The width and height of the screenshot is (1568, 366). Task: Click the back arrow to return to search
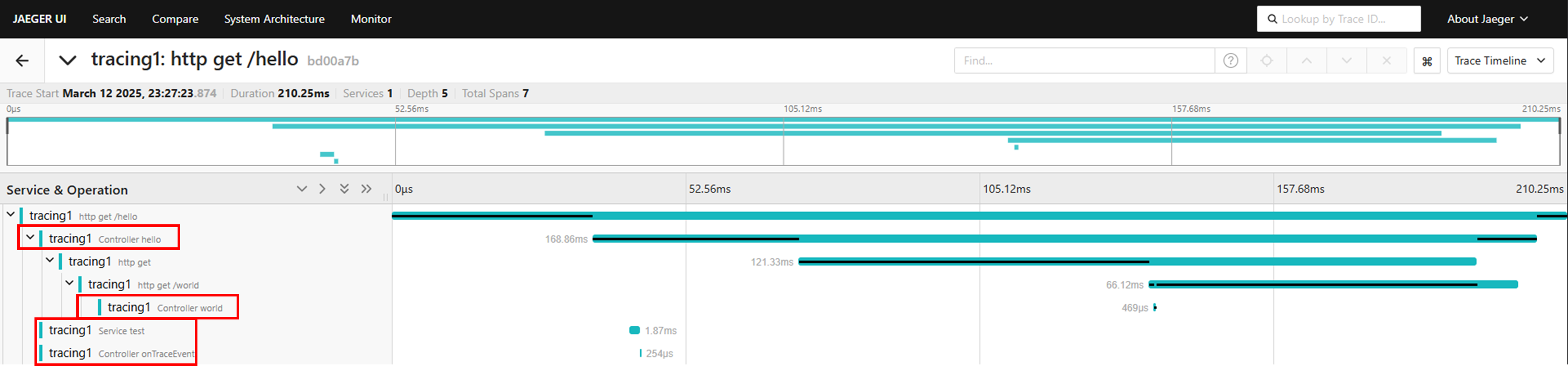pyautogui.click(x=22, y=60)
